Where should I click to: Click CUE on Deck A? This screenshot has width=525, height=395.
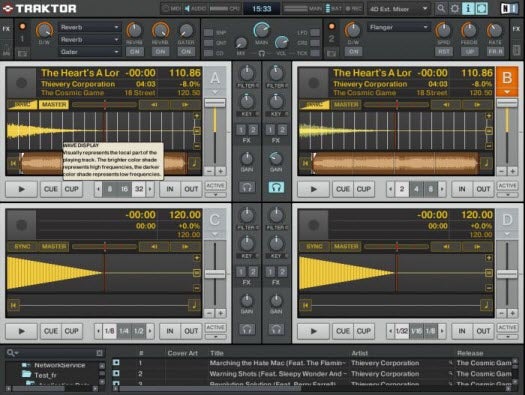tap(51, 189)
